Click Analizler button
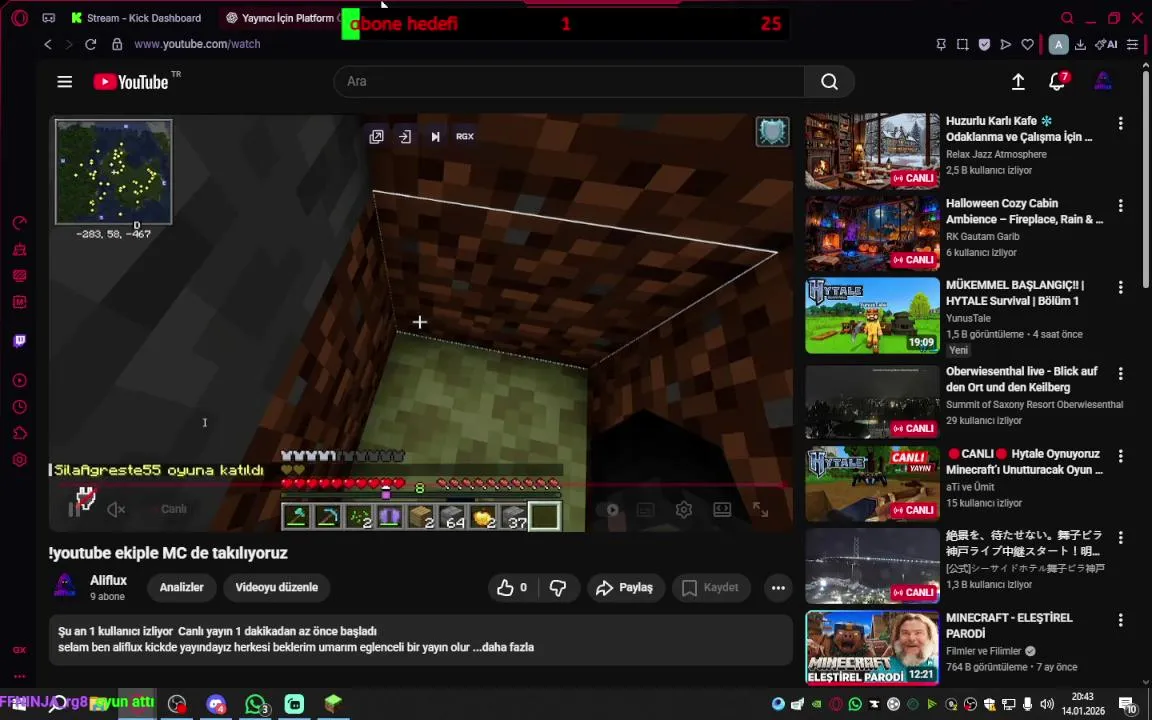Image resolution: width=1152 pixels, height=720 pixels. [x=181, y=587]
